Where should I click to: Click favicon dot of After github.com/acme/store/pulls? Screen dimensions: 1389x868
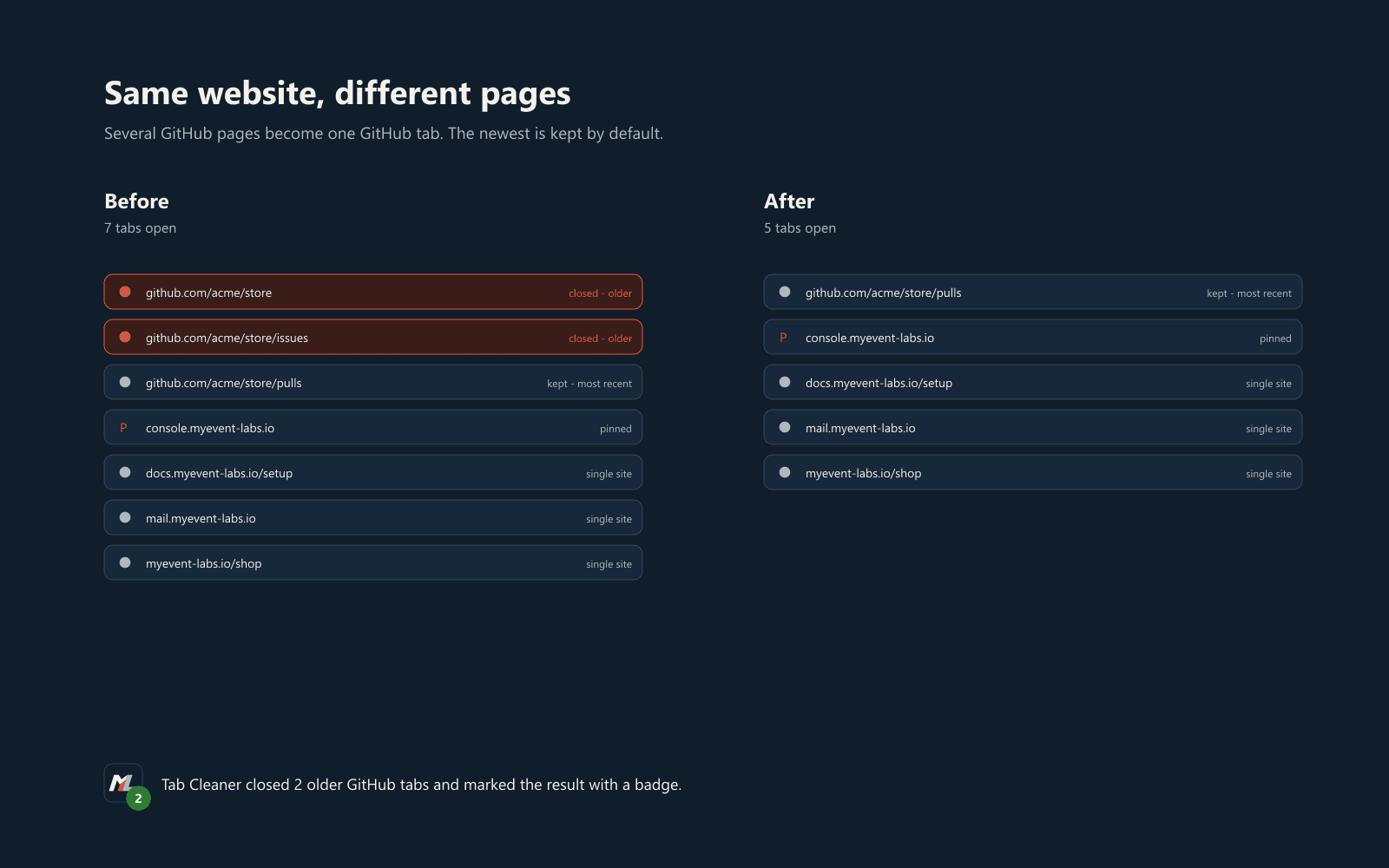(x=785, y=292)
